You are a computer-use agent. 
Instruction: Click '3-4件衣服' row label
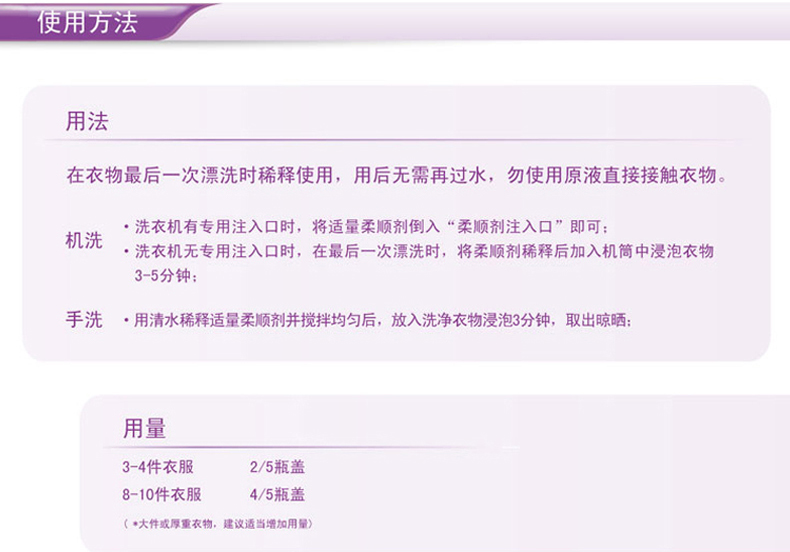tap(158, 467)
